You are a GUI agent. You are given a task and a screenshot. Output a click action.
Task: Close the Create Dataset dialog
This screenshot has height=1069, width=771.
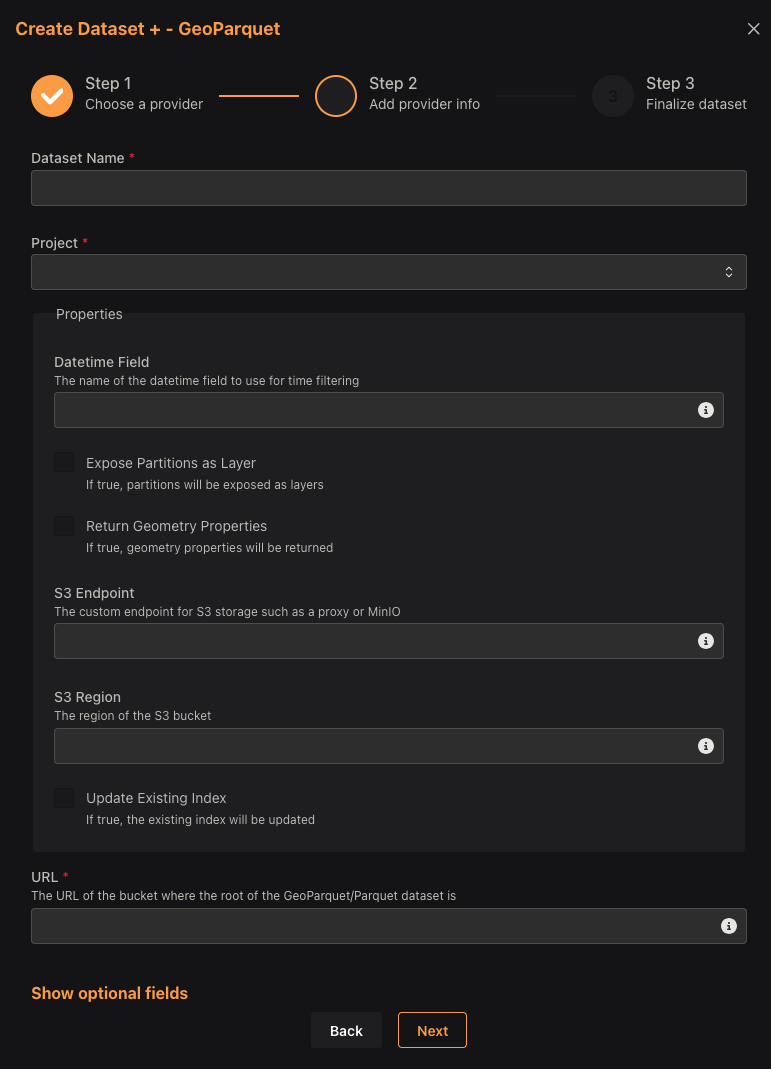(753, 29)
